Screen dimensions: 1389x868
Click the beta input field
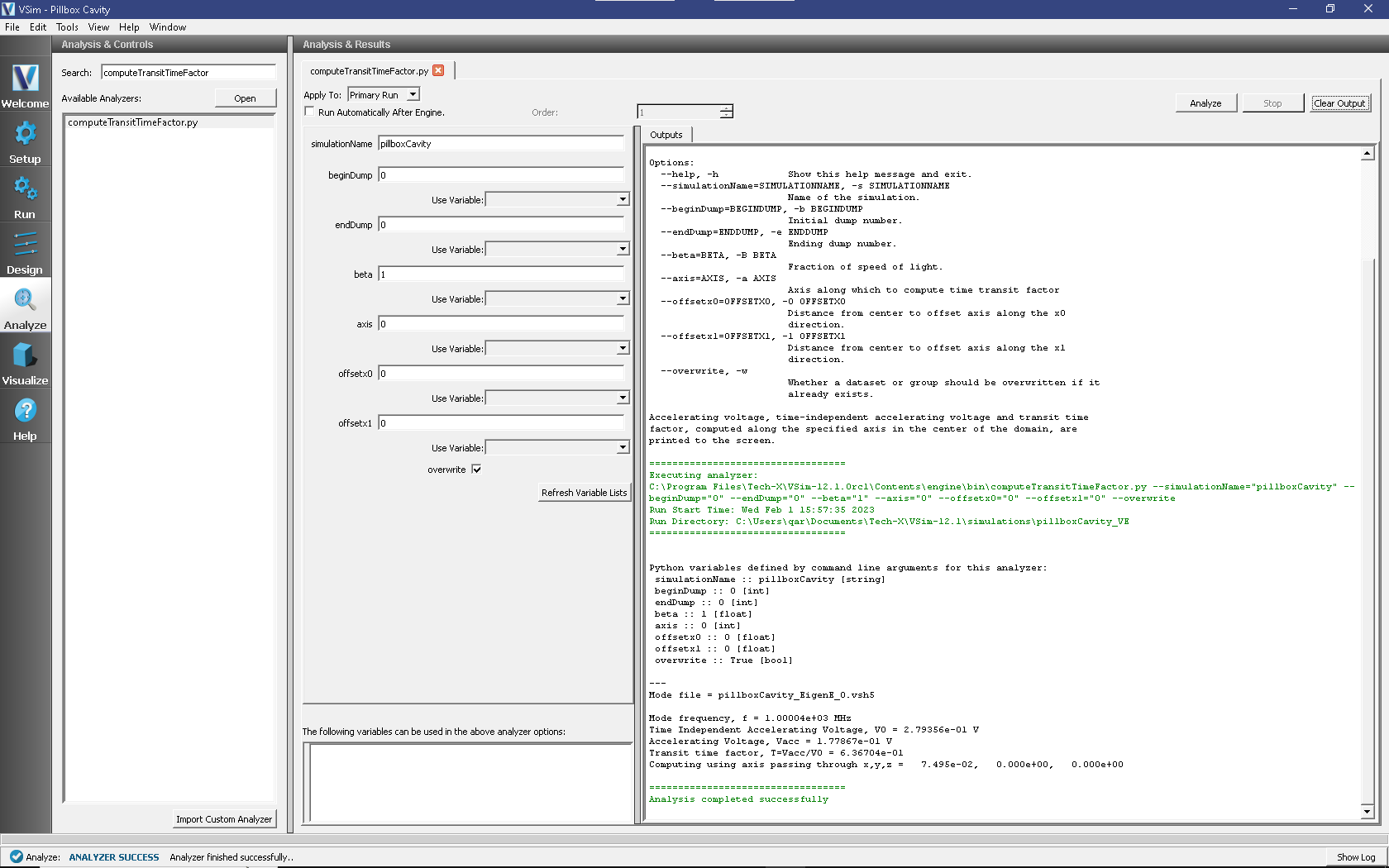tap(501, 274)
